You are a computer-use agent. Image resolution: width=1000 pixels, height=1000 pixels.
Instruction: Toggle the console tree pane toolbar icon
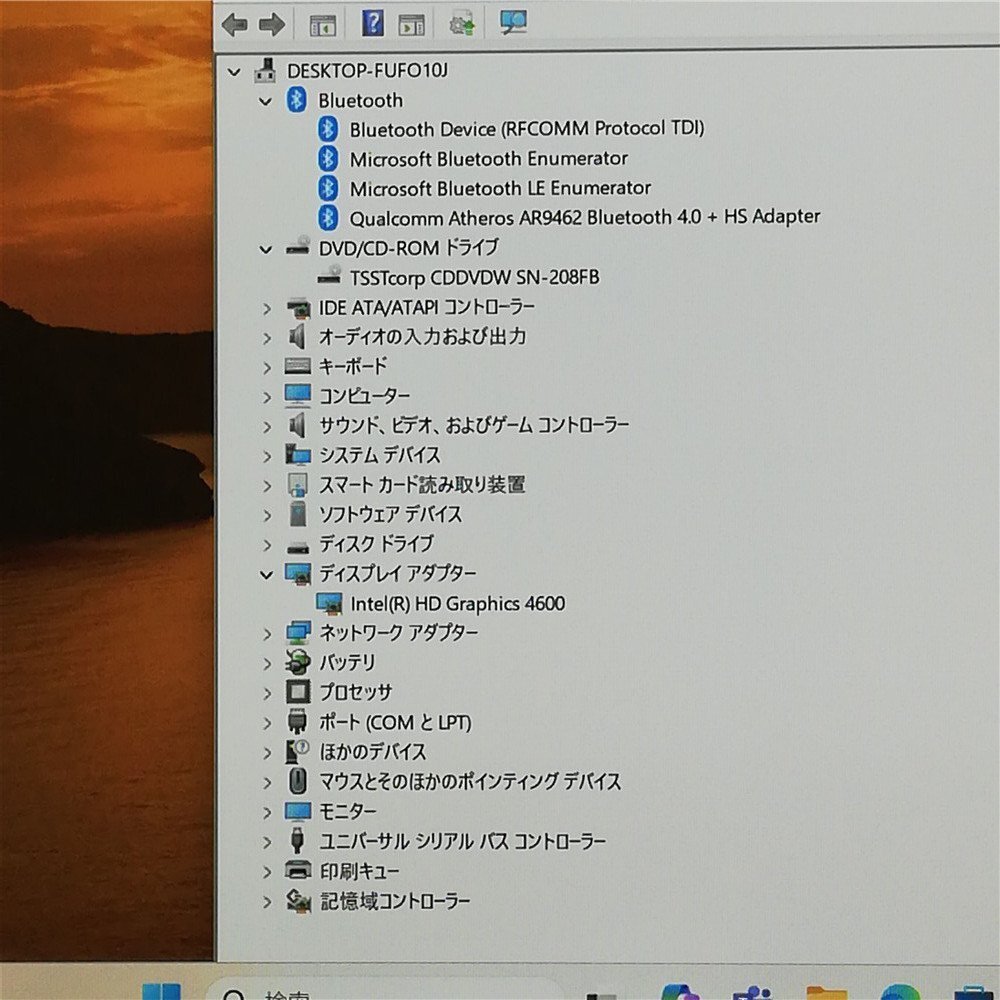click(323, 26)
